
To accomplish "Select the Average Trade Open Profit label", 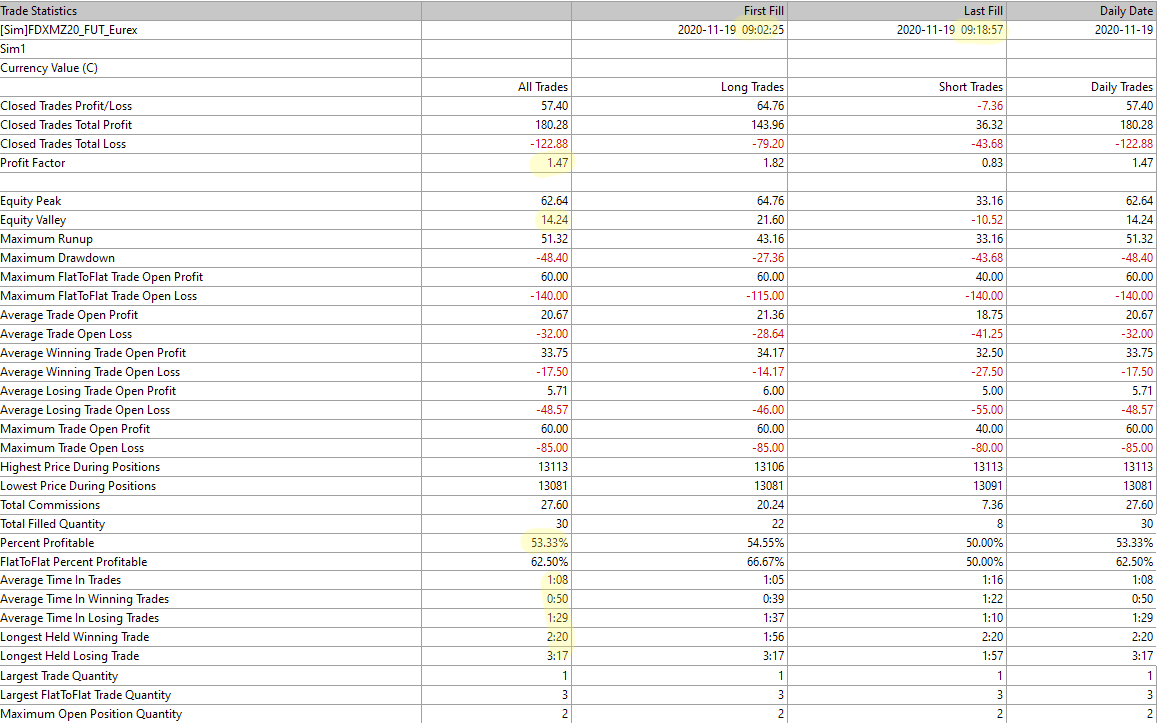I will (69, 315).
